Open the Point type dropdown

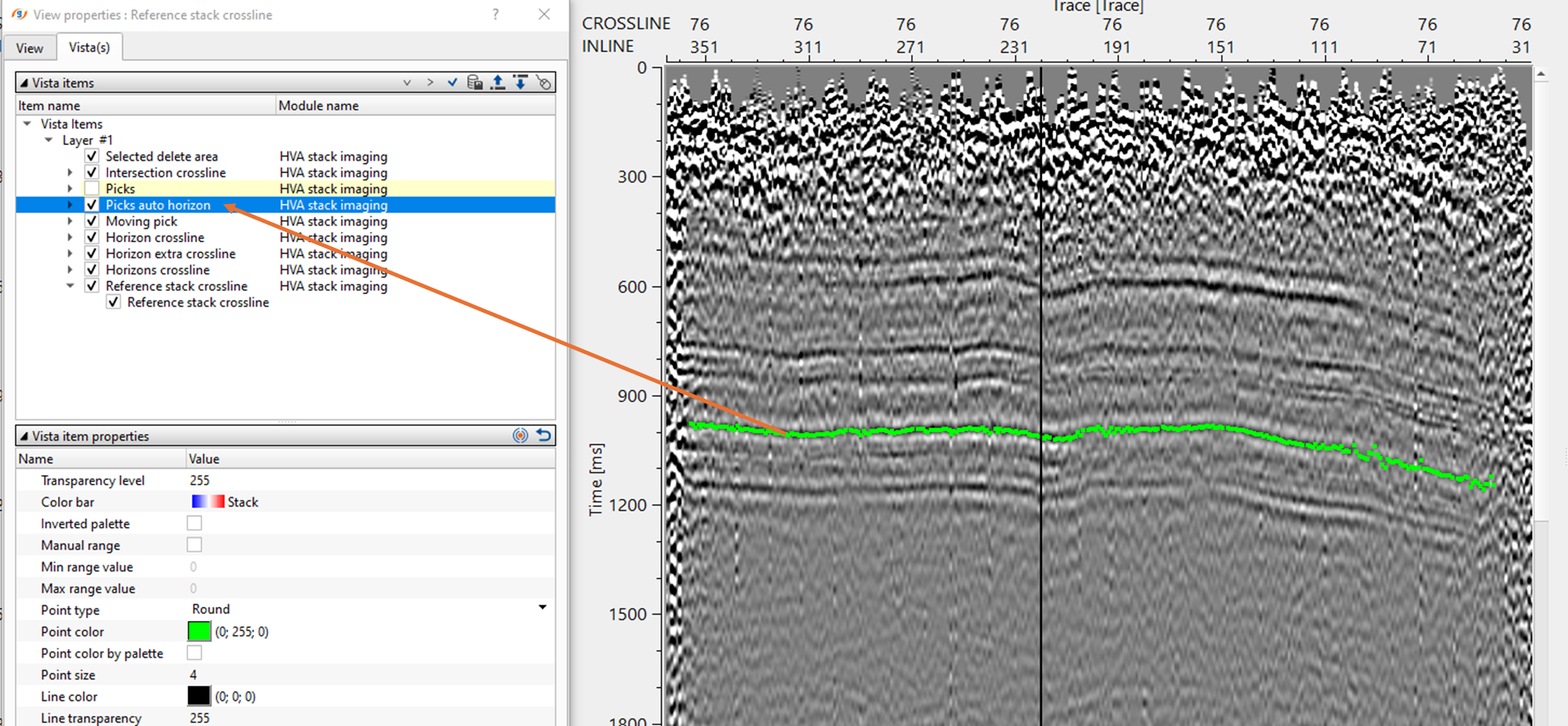(543, 608)
